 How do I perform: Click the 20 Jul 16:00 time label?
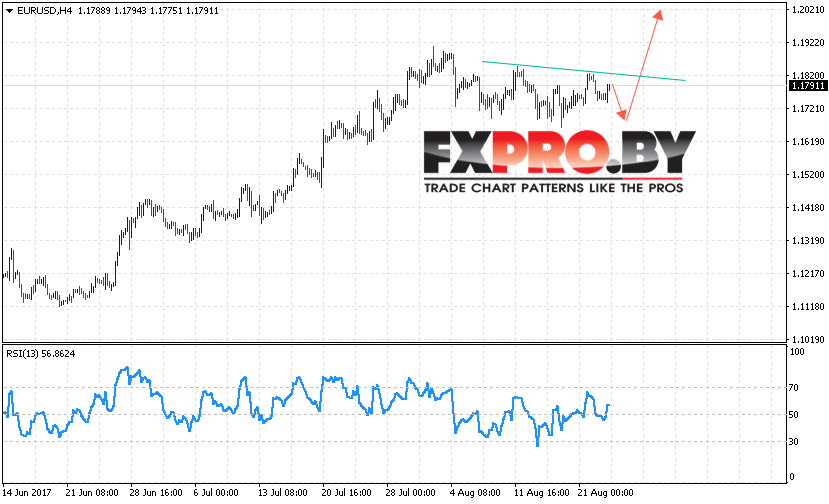pos(347,493)
